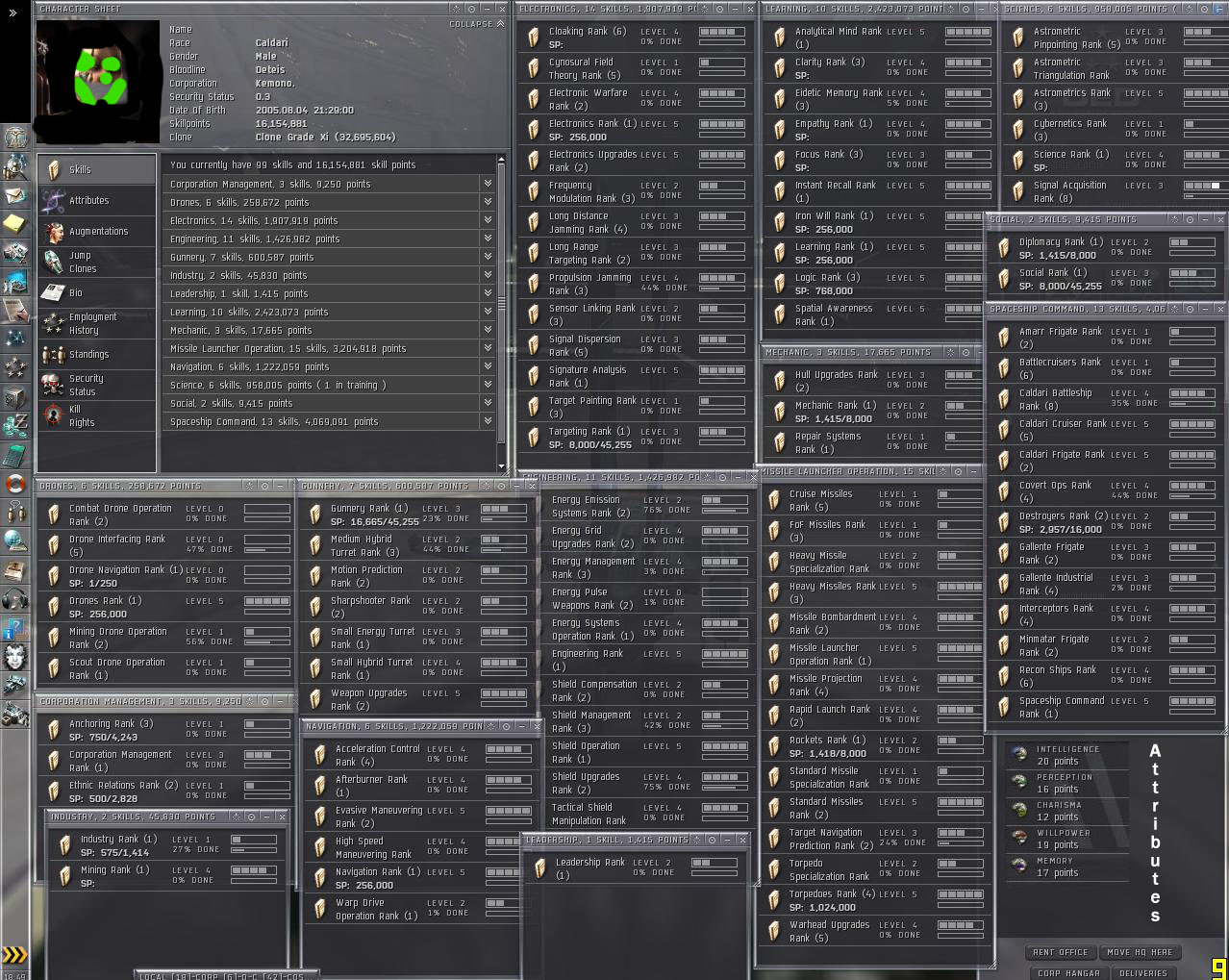This screenshot has width=1229, height=980.
Task: Open the headphones jukebox icon in sidebar
Action: [x=14, y=599]
